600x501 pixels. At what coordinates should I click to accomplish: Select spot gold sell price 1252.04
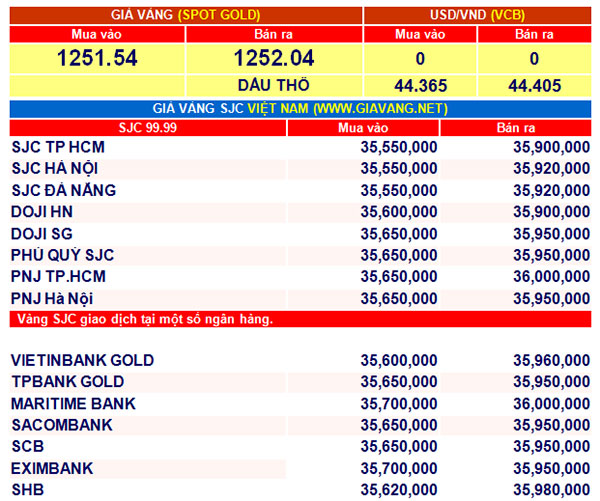[x=273, y=58]
